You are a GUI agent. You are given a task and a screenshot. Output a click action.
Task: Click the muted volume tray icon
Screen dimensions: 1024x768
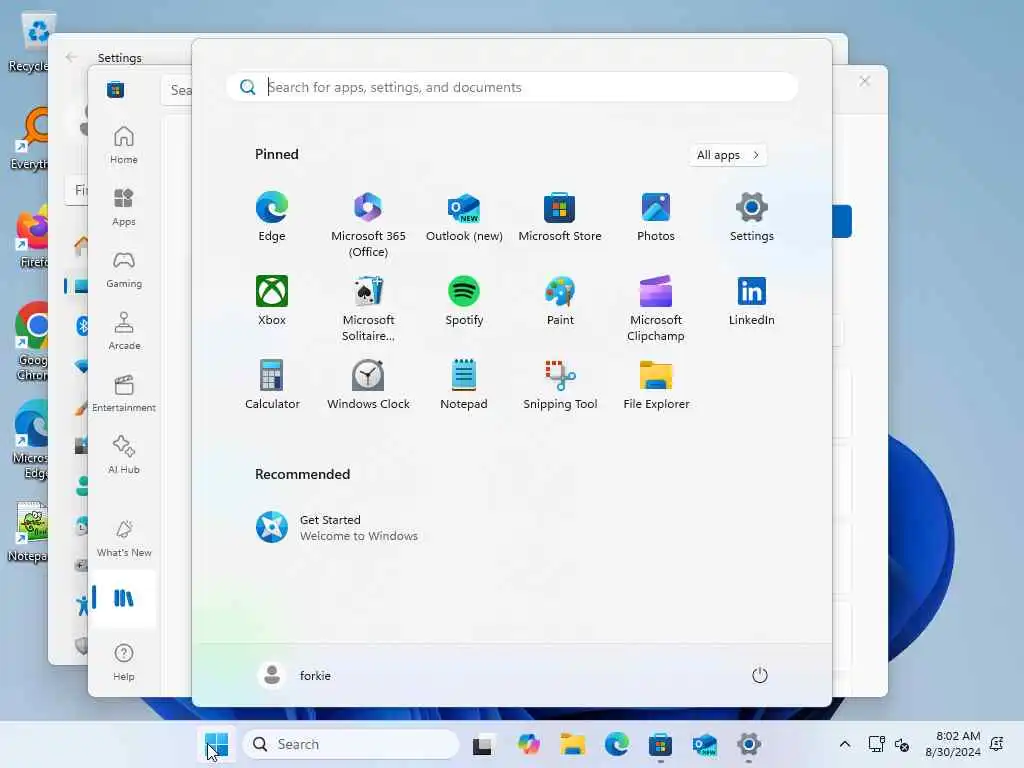pyautogui.click(x=902, y=744)
